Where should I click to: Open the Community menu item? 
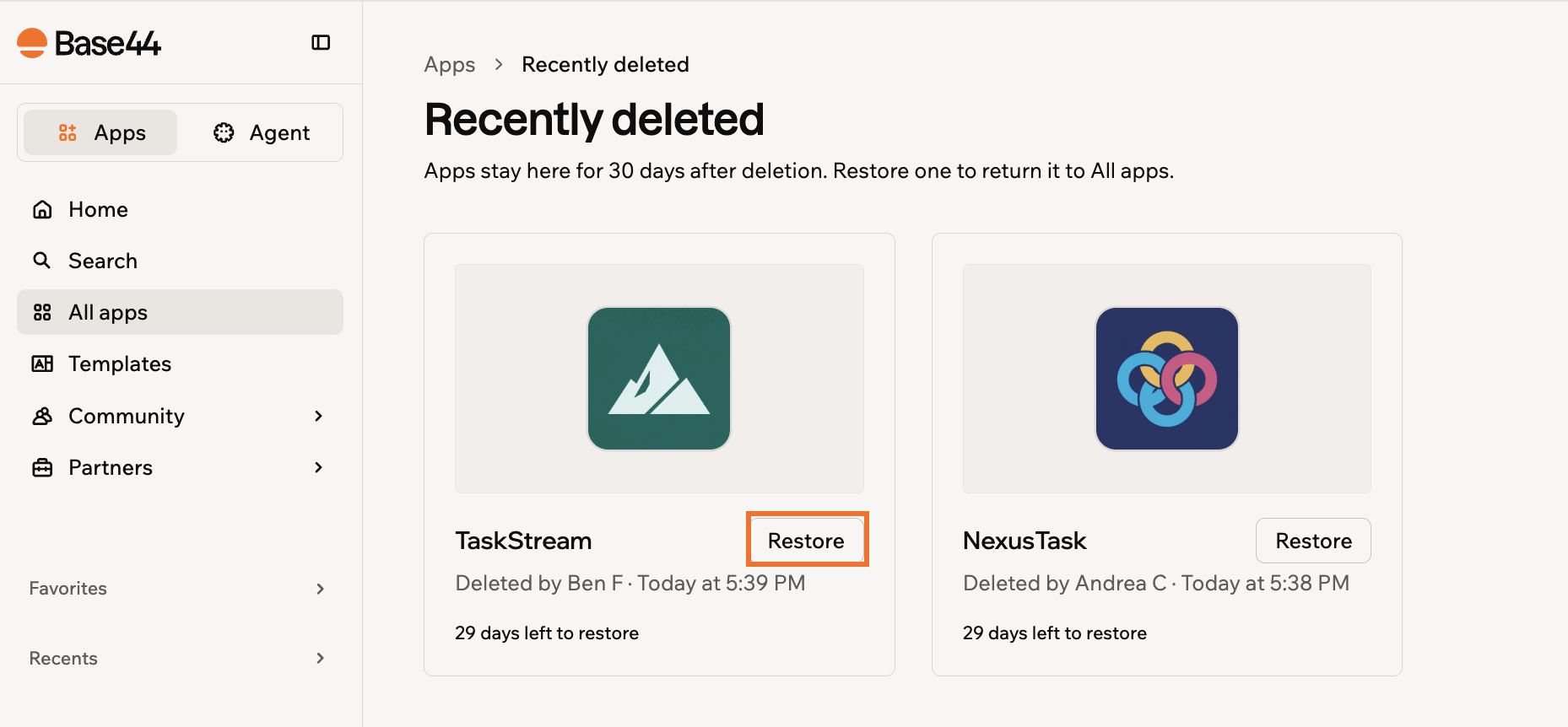tap(180, 416)
